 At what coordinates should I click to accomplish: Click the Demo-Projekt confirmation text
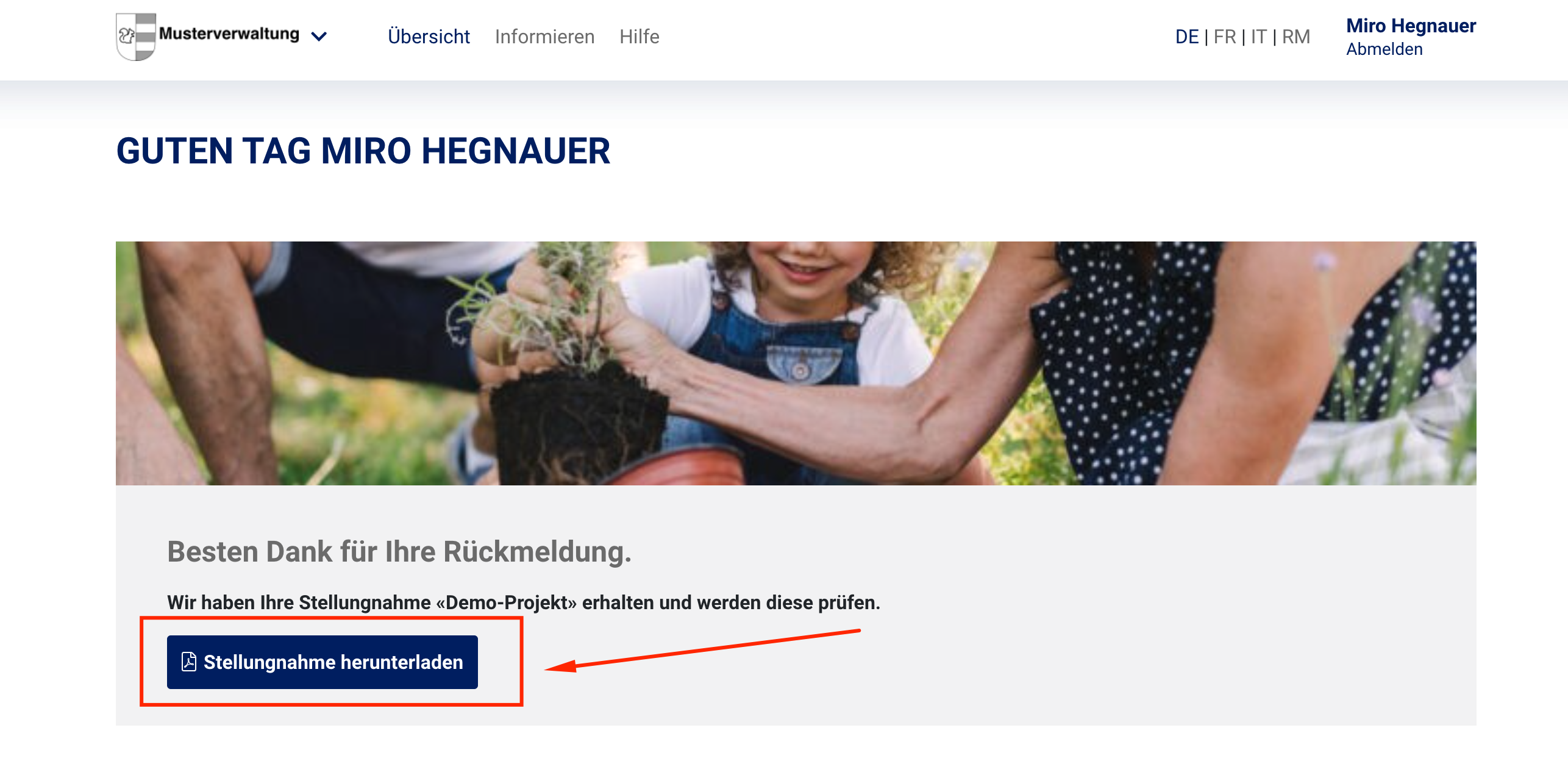click(524, 602)
